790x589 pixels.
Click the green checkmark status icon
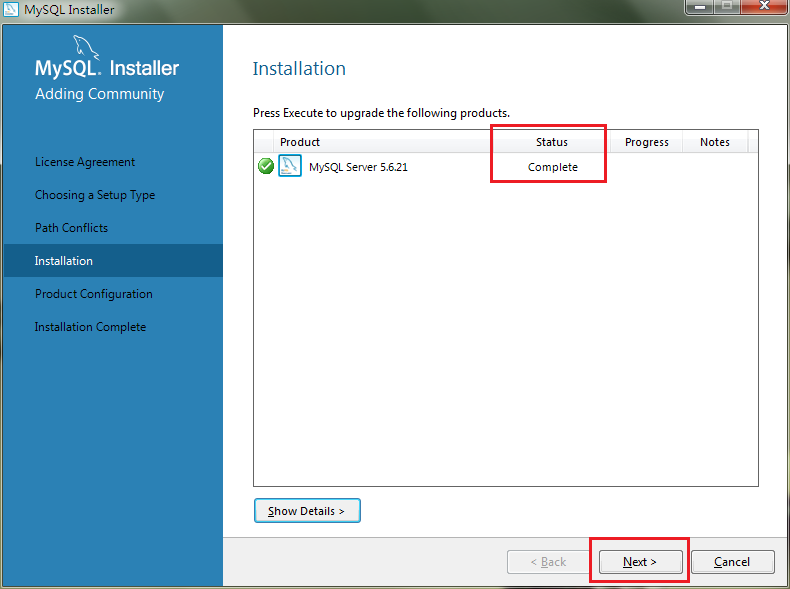[266, 166]
